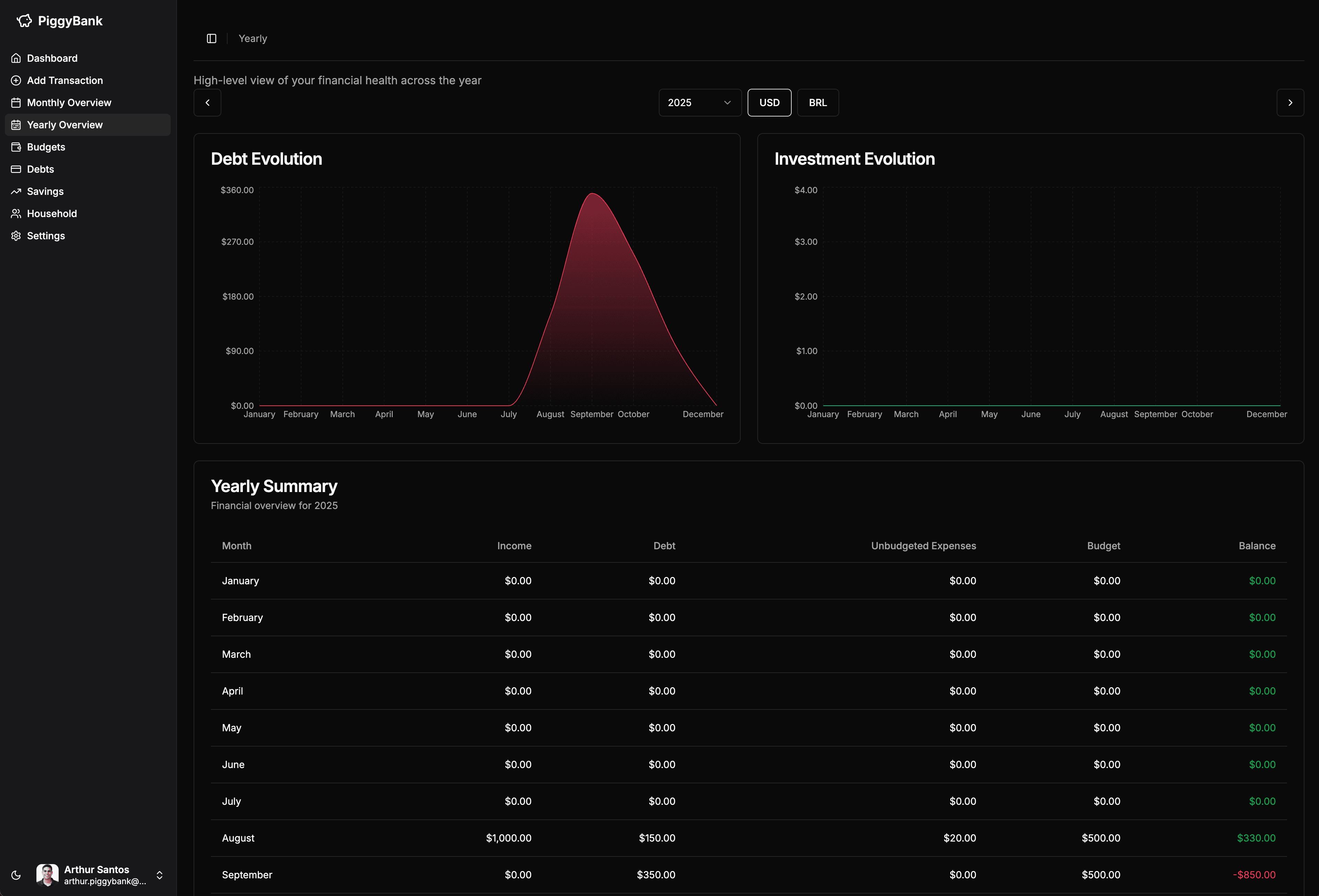Image resolution: width=1319 pixels, height=896 pixels.
Task: Click the Budgets wallet icon
Action: click(x=15, y=146)
